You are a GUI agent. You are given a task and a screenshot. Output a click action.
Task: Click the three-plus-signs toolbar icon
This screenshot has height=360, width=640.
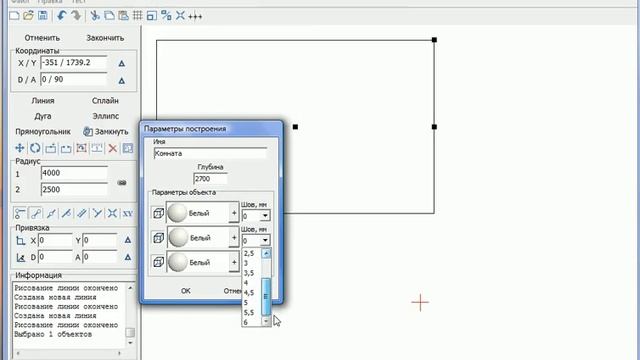pyautogui.click(x=195, y=16)
